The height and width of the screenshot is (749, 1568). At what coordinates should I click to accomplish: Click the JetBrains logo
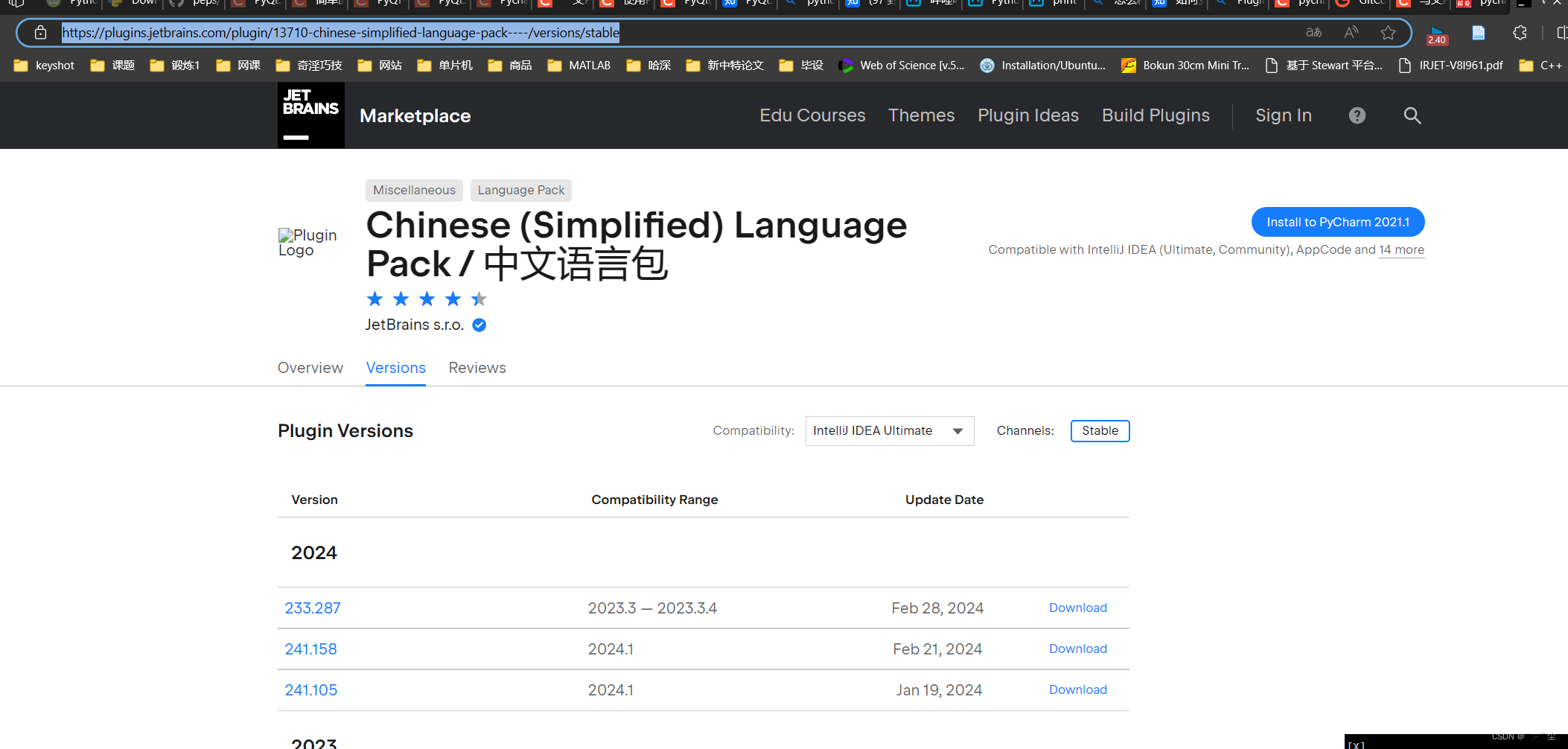click(x=310, y=115)
